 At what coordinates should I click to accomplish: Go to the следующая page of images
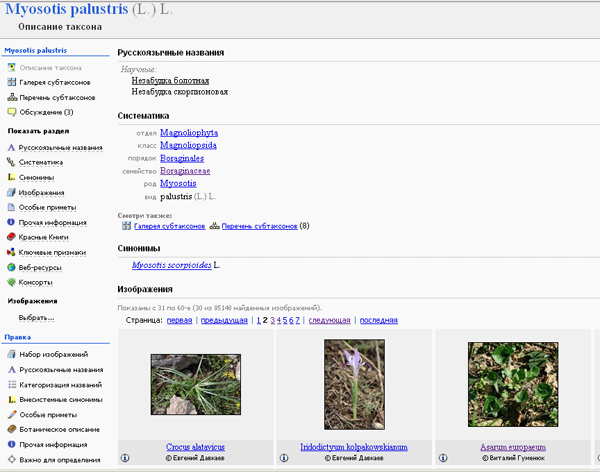[328, 320]
